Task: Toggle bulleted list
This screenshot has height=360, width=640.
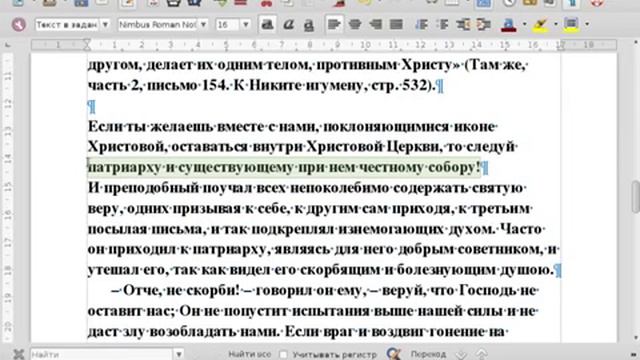Action: pyautogui.click(x=442, y=24)
